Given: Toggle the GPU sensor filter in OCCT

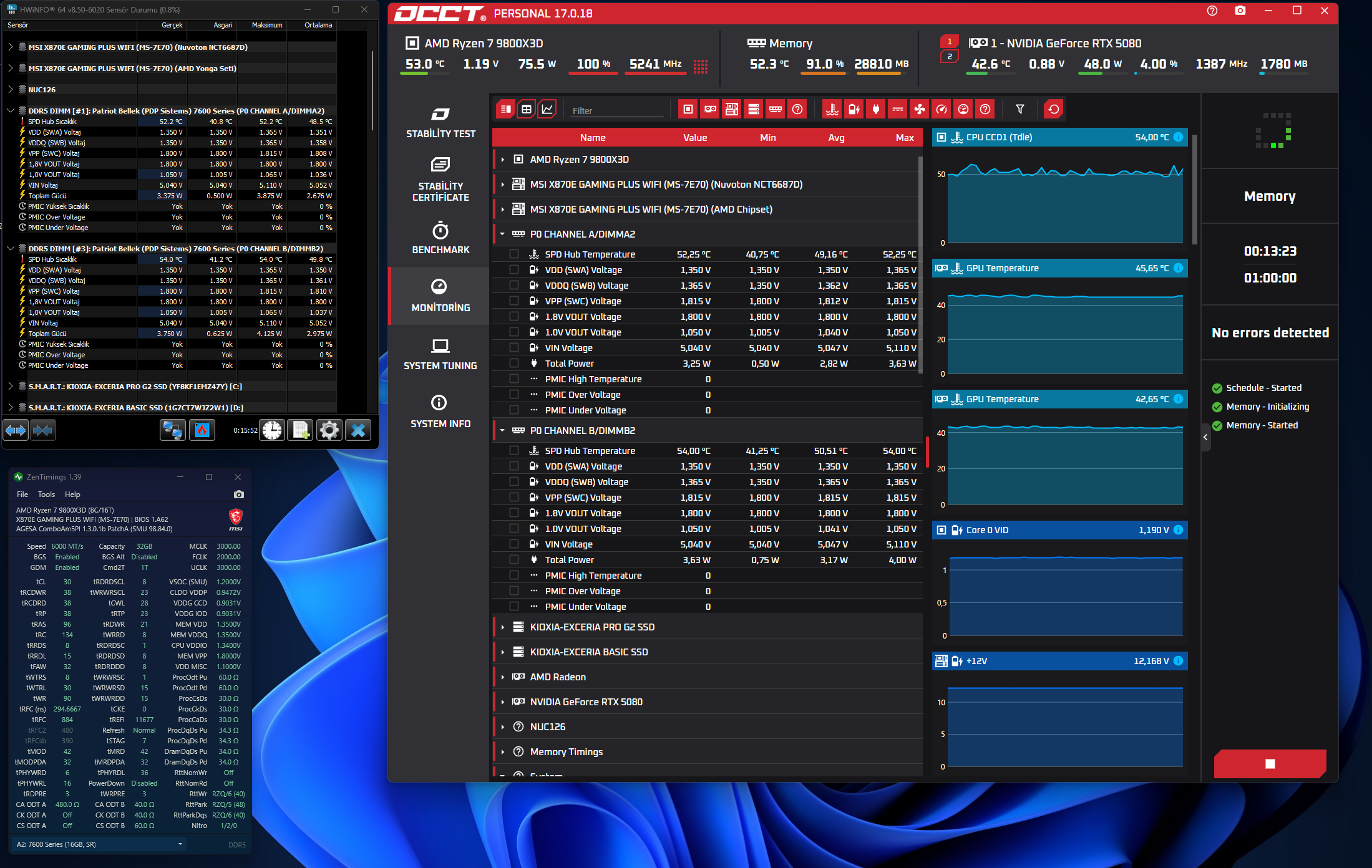Looking at the screenshot, I should pyautogui.click(x=710, y=110).
